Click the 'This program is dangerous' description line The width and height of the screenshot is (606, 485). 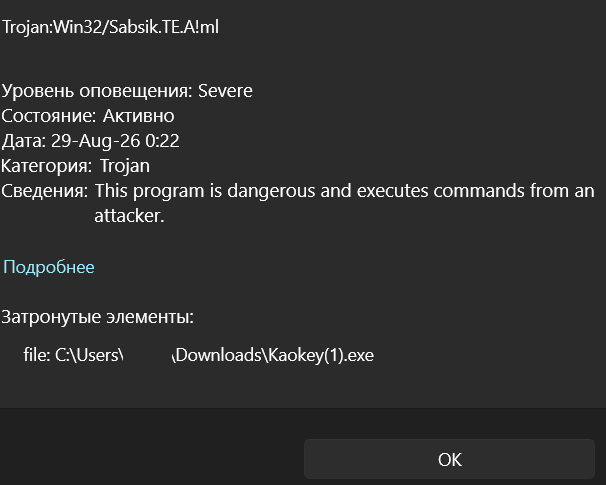[345, 191]
